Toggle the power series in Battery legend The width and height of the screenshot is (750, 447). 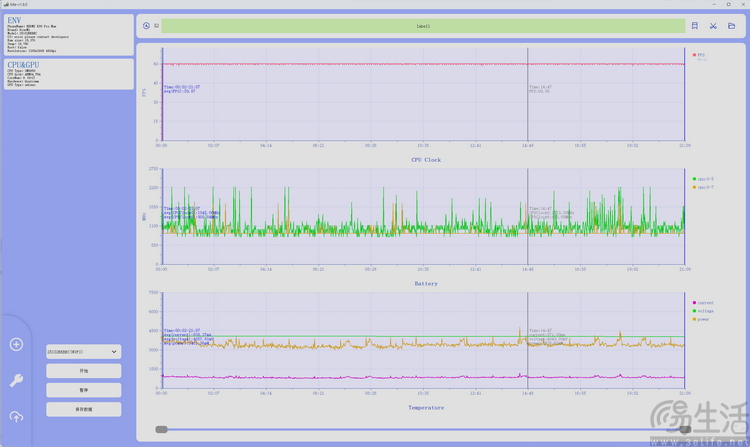[703, 319]
